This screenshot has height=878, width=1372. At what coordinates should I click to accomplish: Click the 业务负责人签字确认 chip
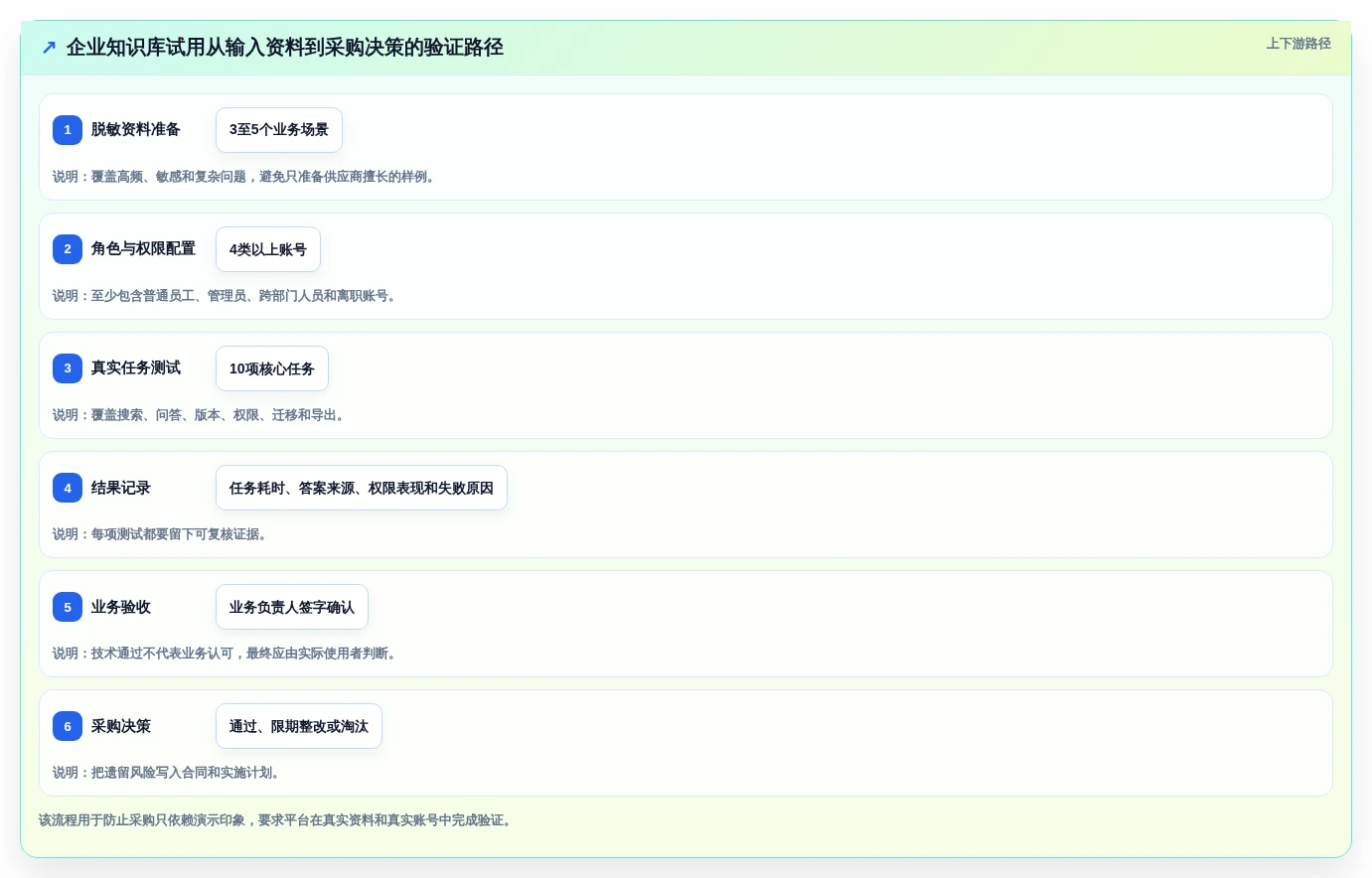[x=292, y=607]
